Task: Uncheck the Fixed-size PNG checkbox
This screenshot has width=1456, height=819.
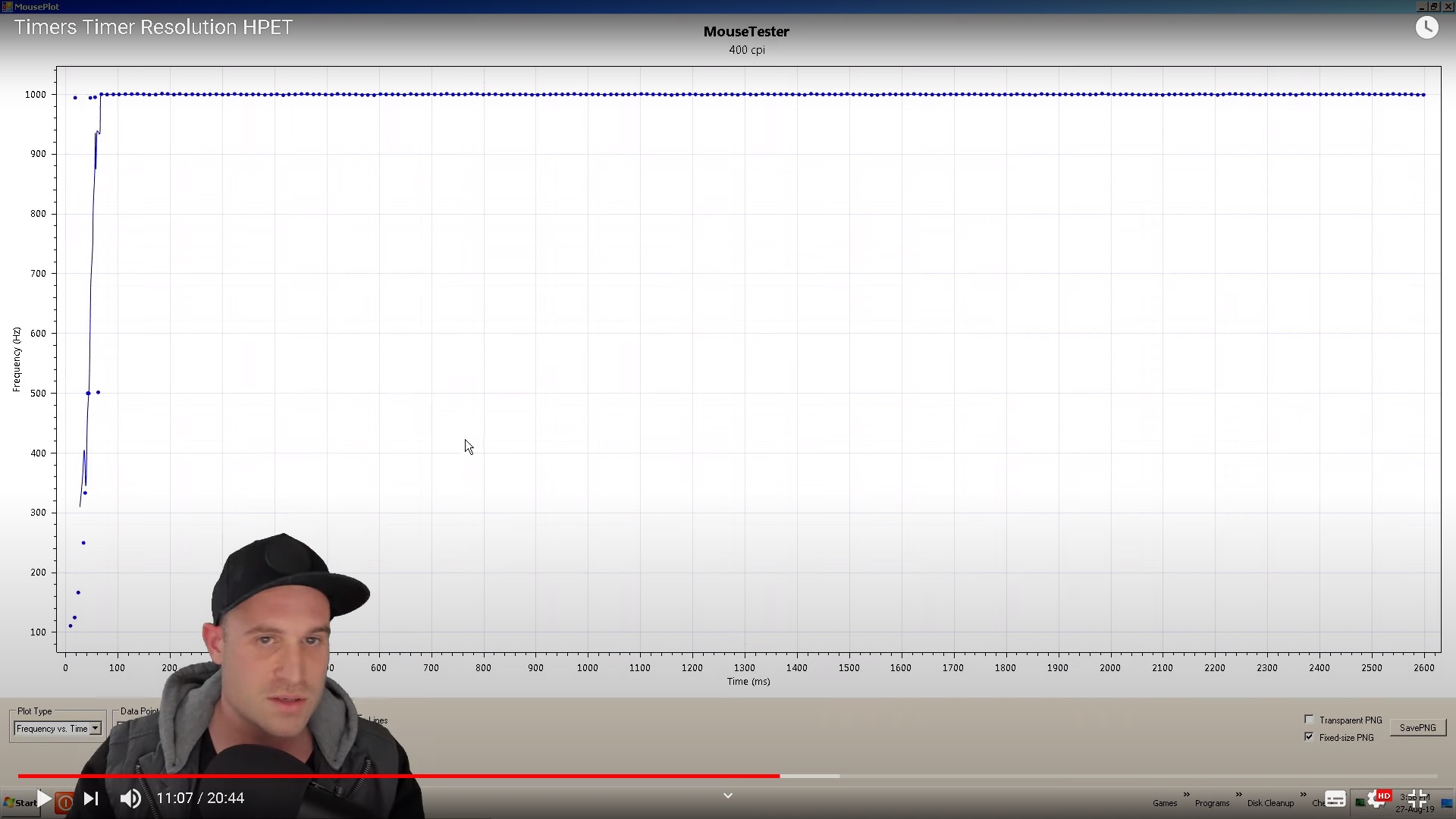Action: (1309, 737)
